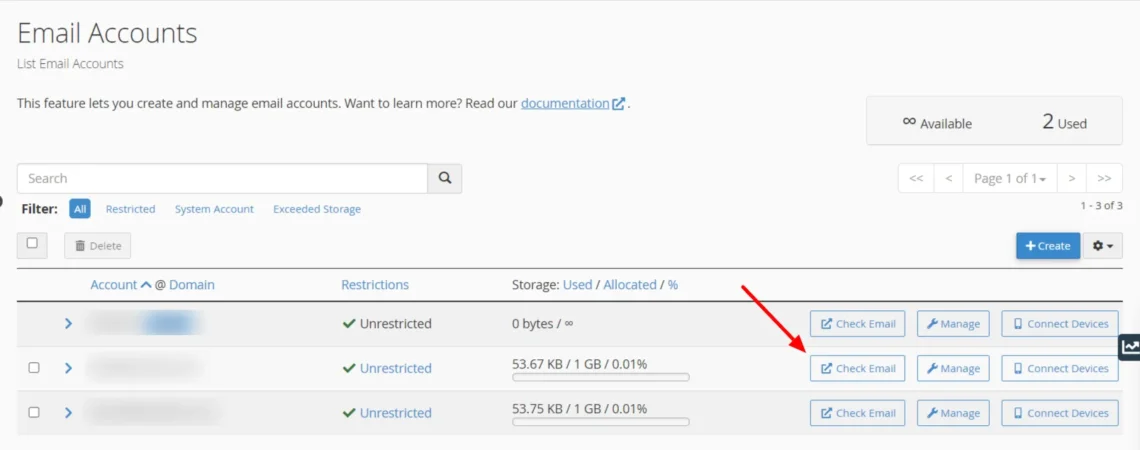Click the previous page arrow button
The image size is (1140, 450).
click(x=948, y=179)
